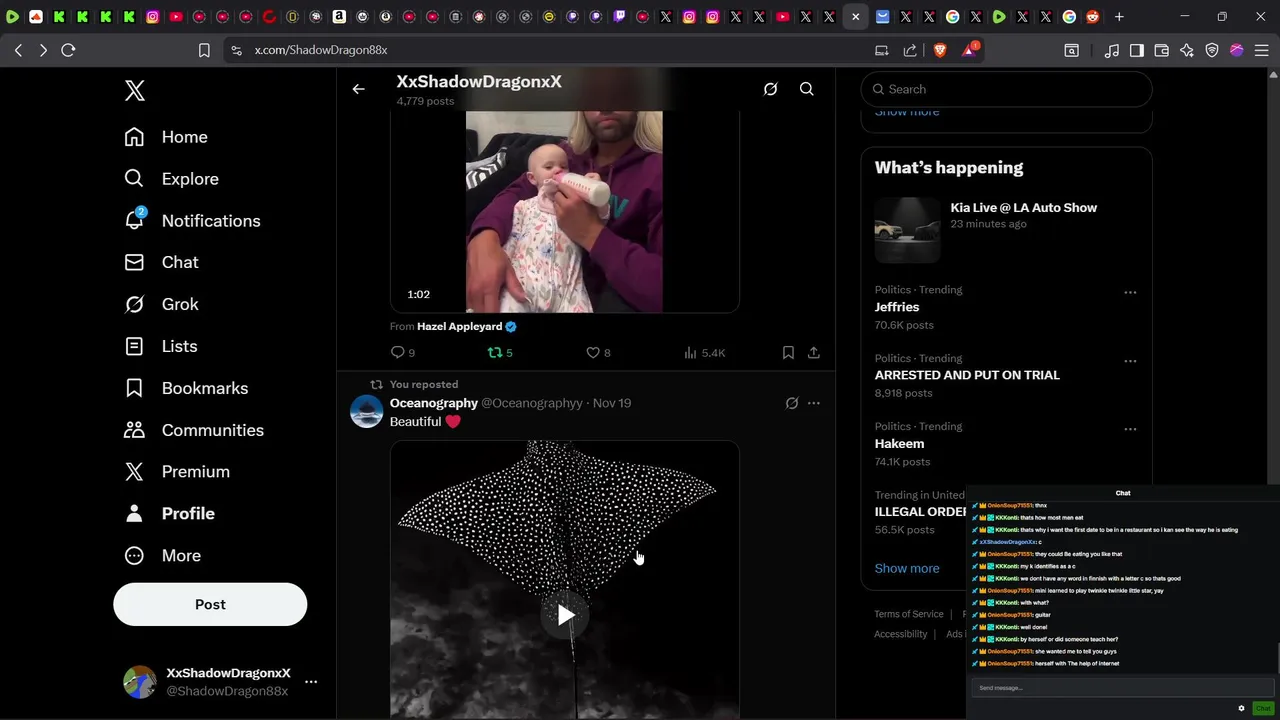Toggle the browser sidebar panel
Viewport: 1280px width, 720px height.
(1137, 50)
